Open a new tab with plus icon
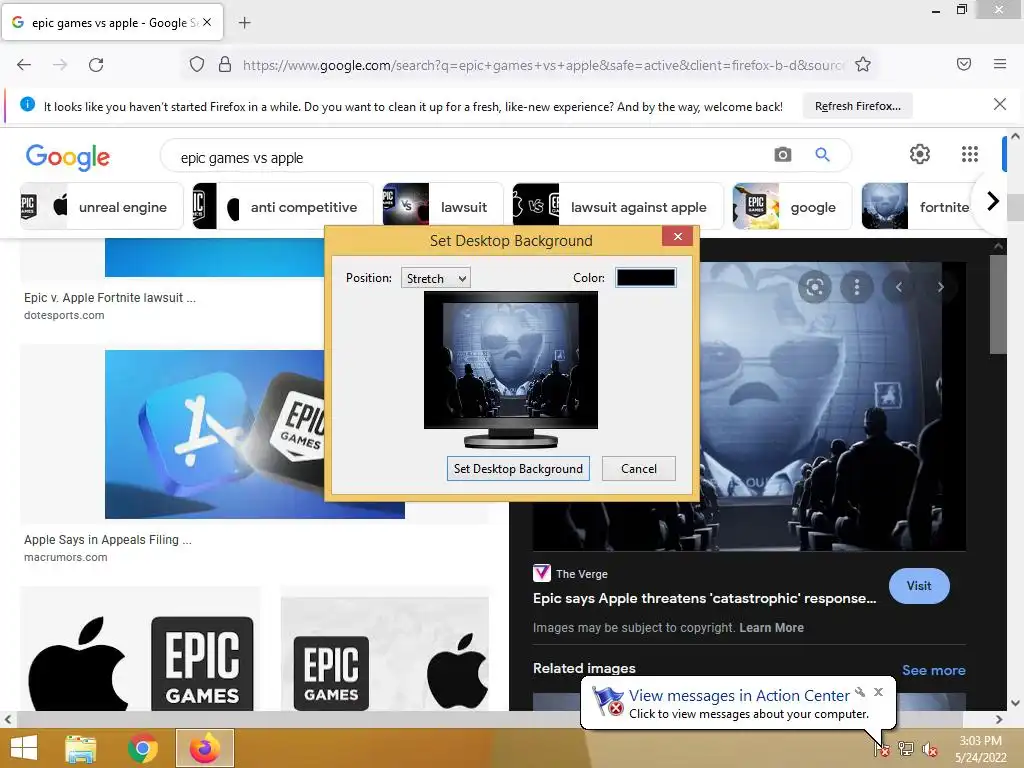1024x768 pixels. (x=244, y=23)
